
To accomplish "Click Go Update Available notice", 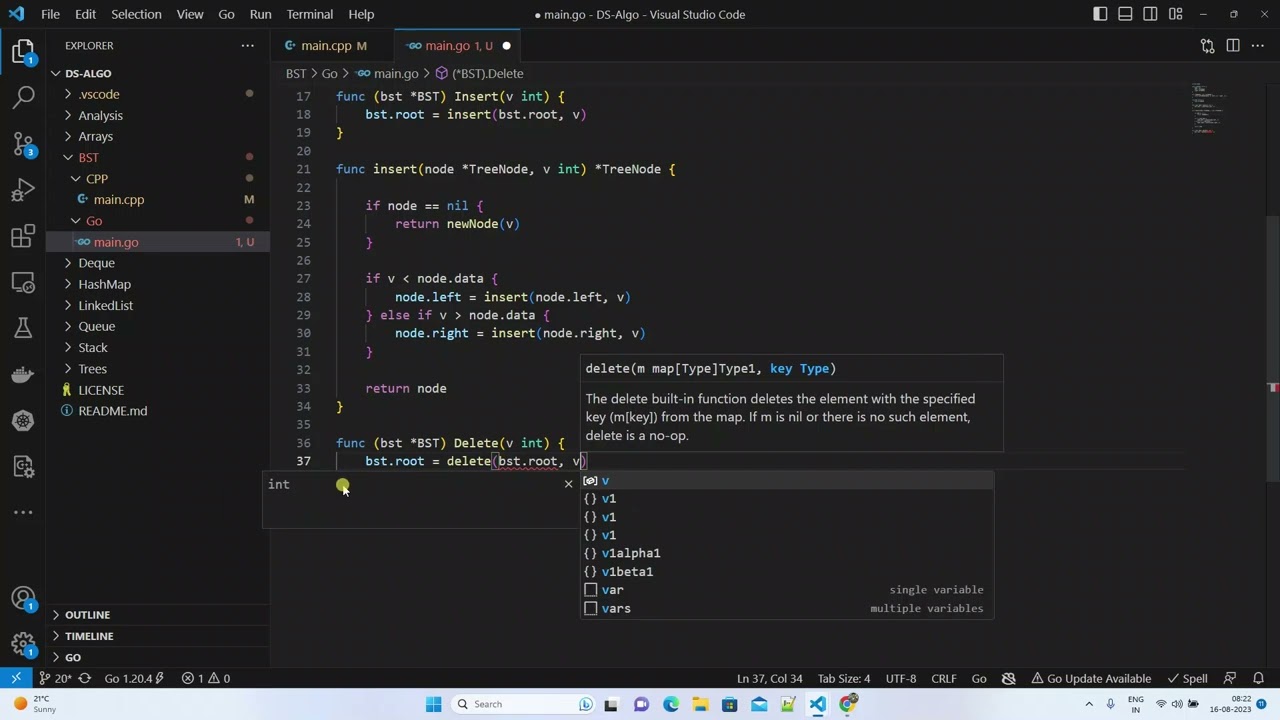I will click(1091, 678).
